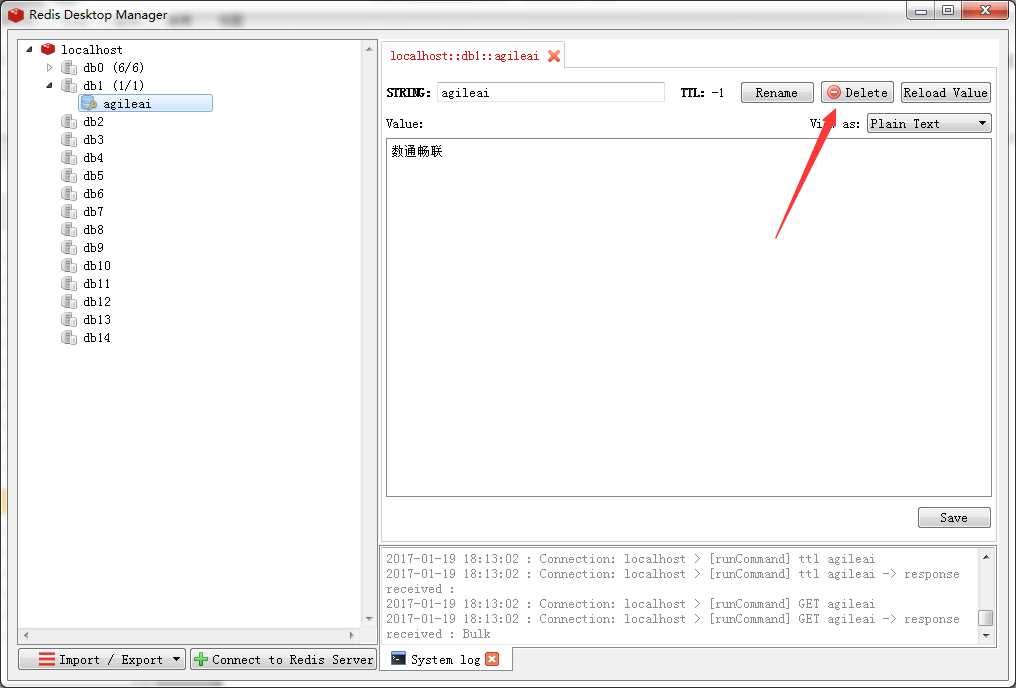Delete the agileai key
The image size is (1016, 688).
(x=857, y=93)
